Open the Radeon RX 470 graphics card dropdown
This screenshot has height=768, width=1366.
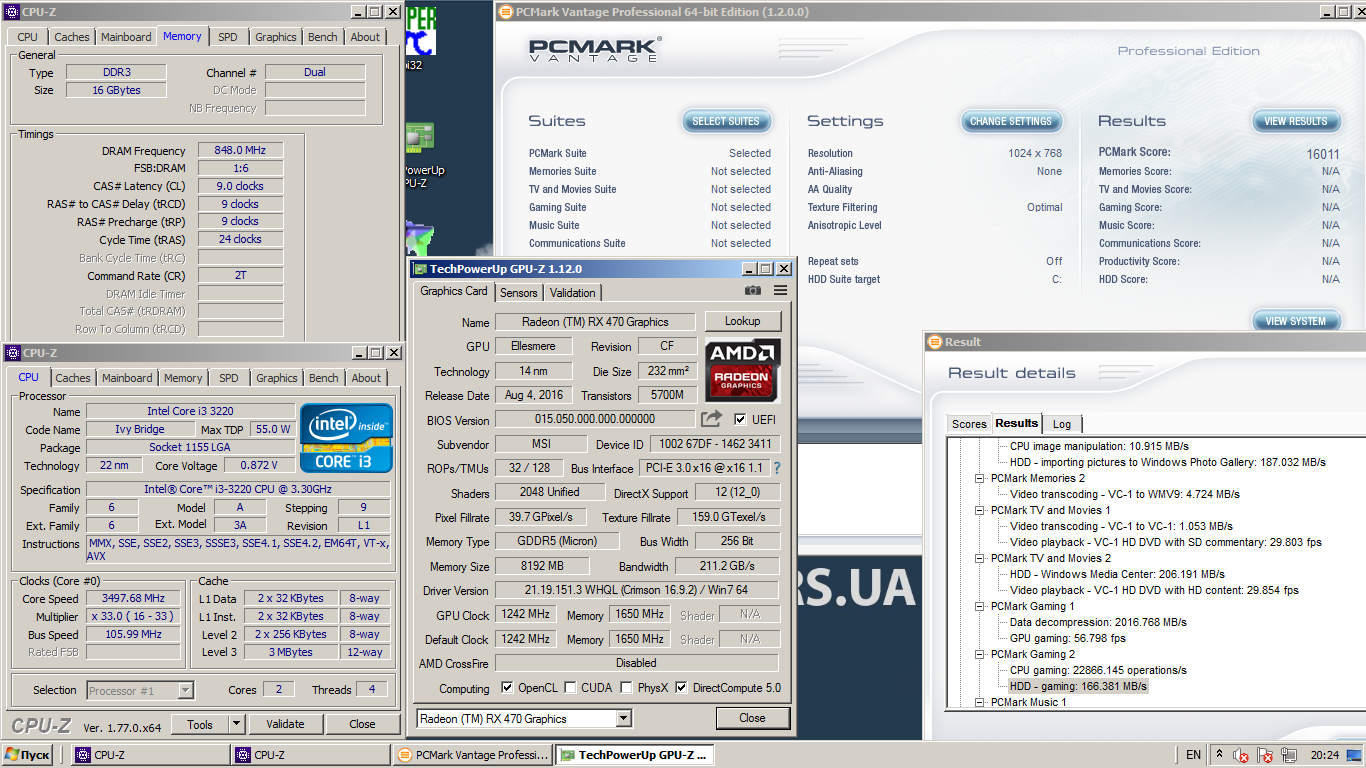point(623,719)
